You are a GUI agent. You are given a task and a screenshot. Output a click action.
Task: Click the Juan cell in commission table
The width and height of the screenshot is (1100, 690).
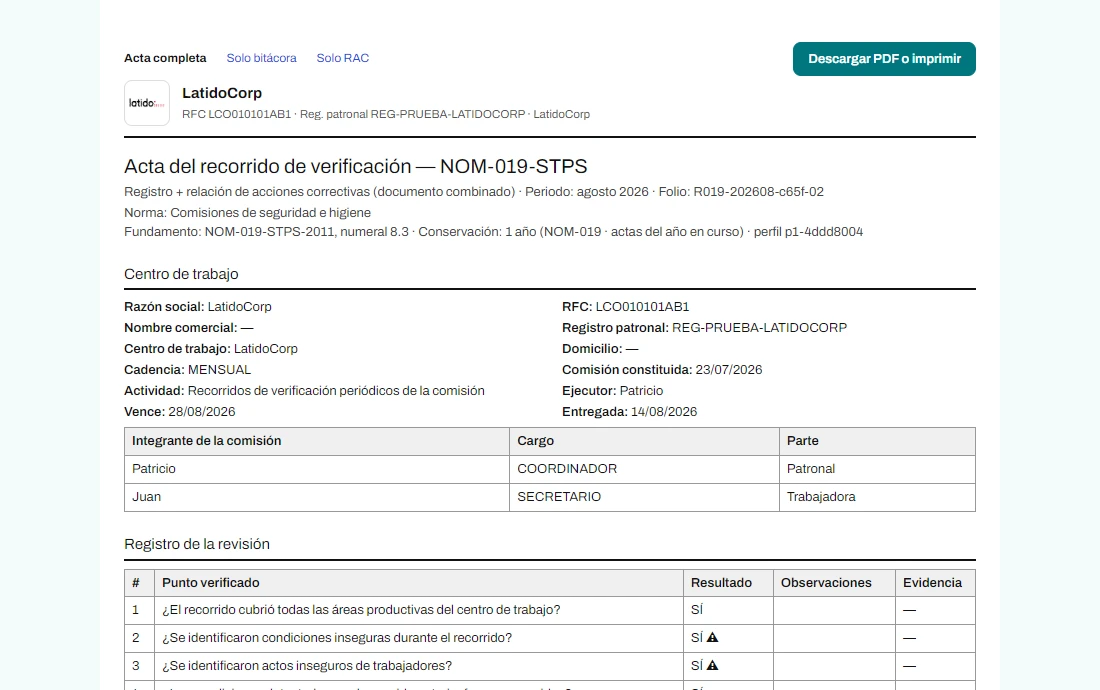[317, 497]
